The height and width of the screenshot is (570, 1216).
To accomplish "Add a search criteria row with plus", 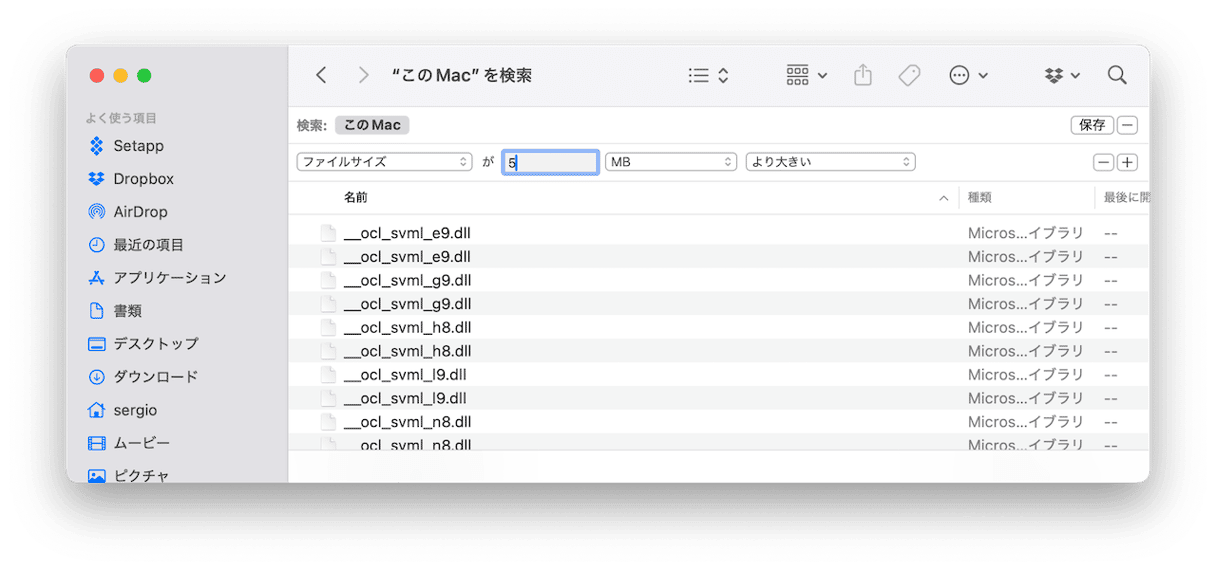I will [x=1127, y=162].
